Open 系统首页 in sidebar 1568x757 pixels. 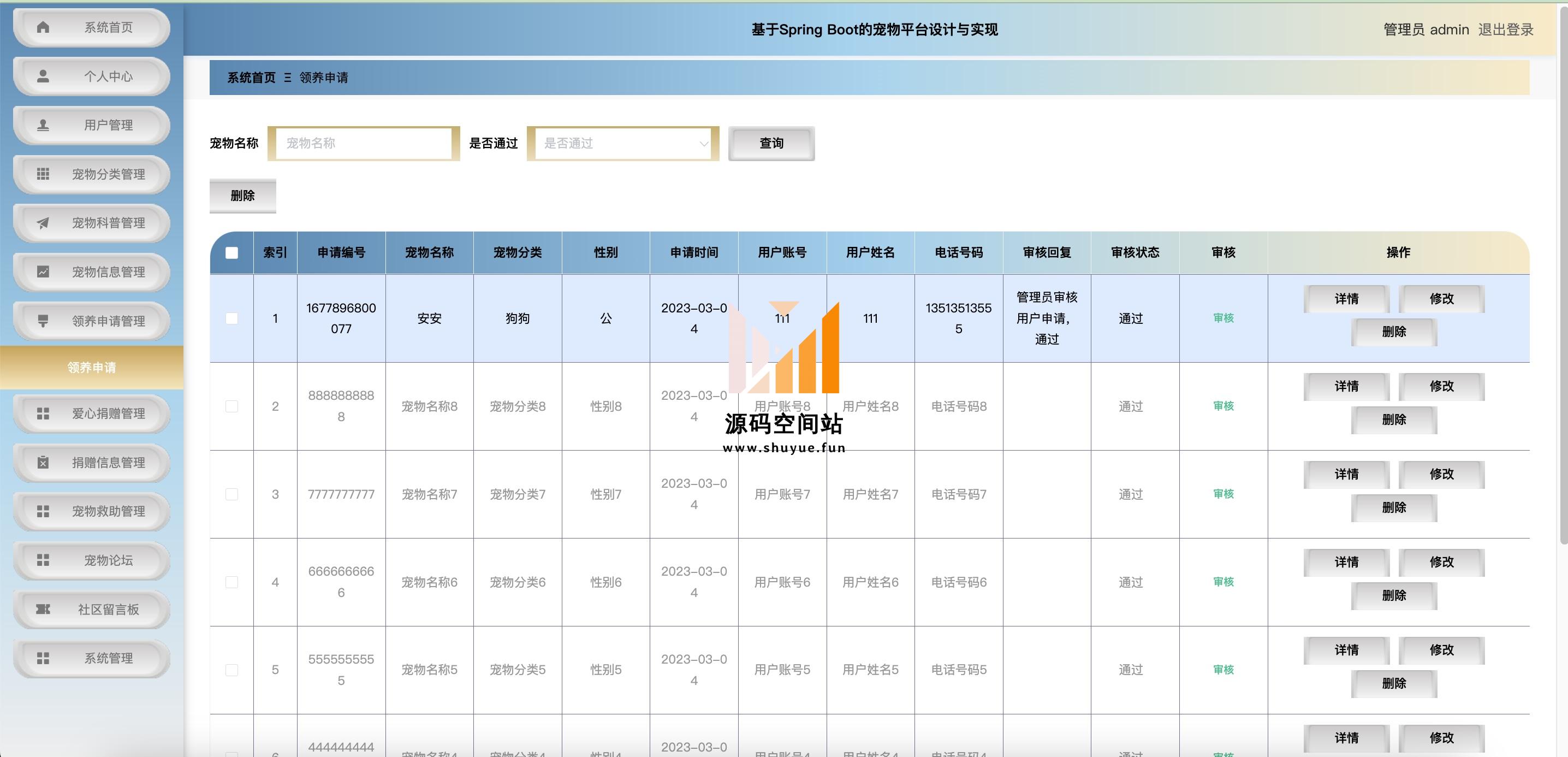[x=91, y=27]
